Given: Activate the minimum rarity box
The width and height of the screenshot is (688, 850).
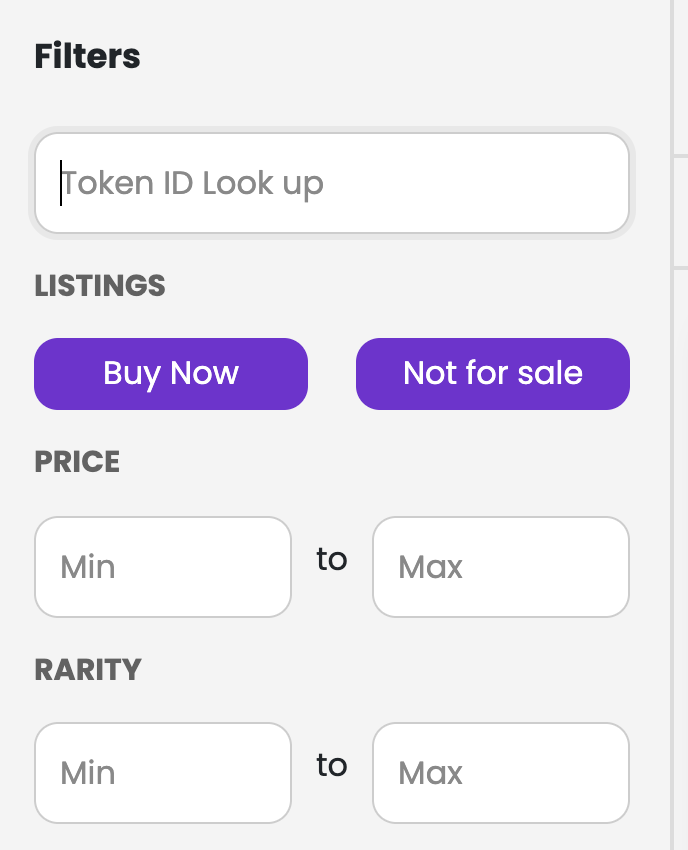Looking at the screenshot, I should click(163, 773).
